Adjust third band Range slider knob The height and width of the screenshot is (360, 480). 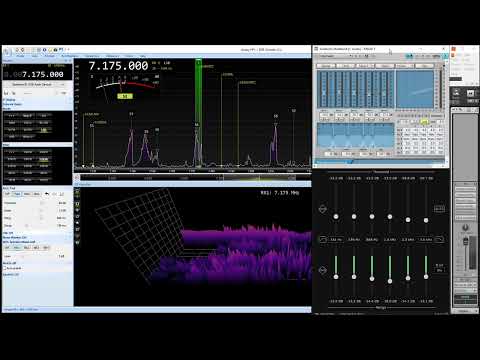tap(372, 278)
